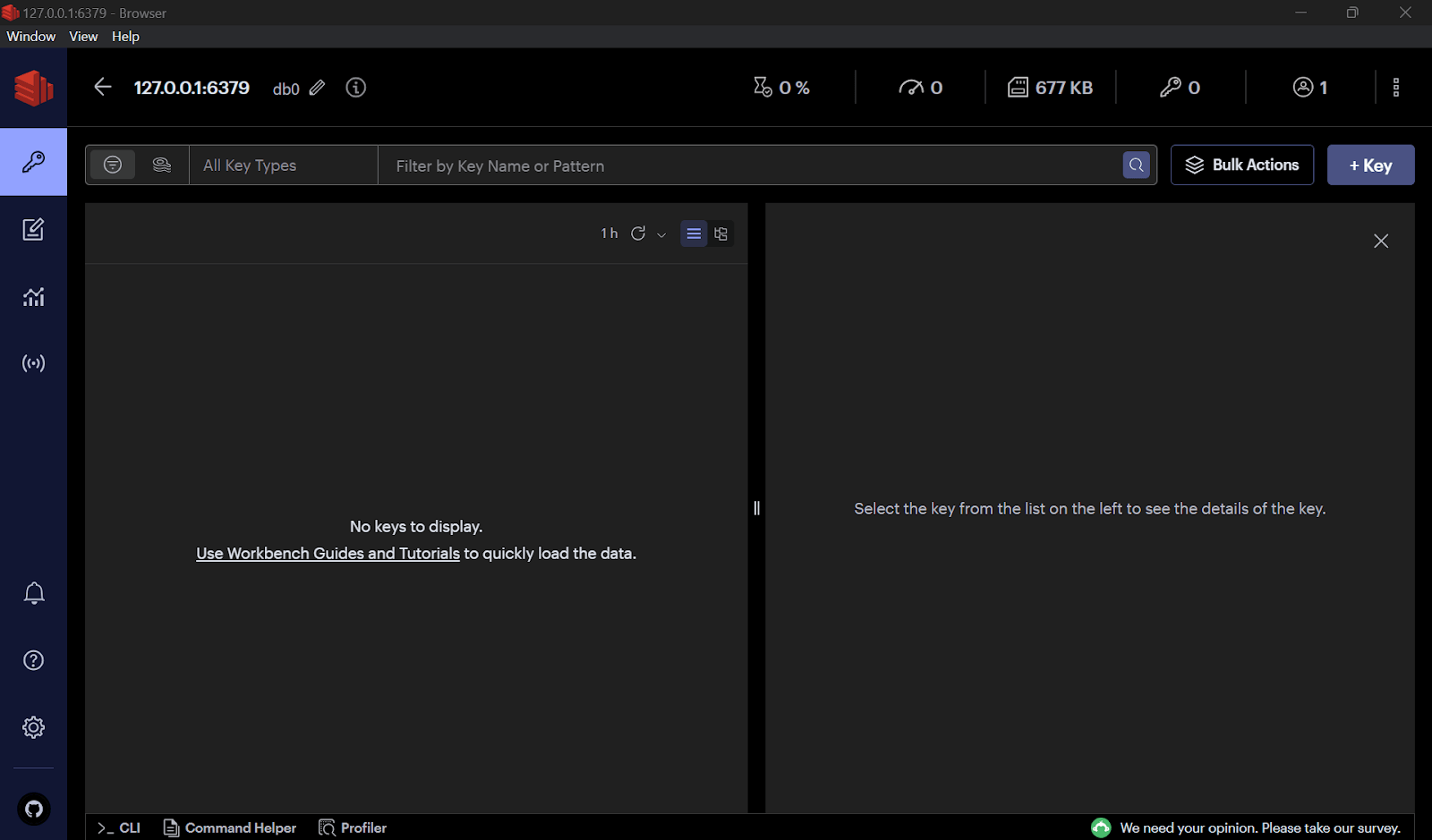Edit the db0 database index
Image resolution: width=1432 pixels, height=840 pixels.
click(318, 88)
